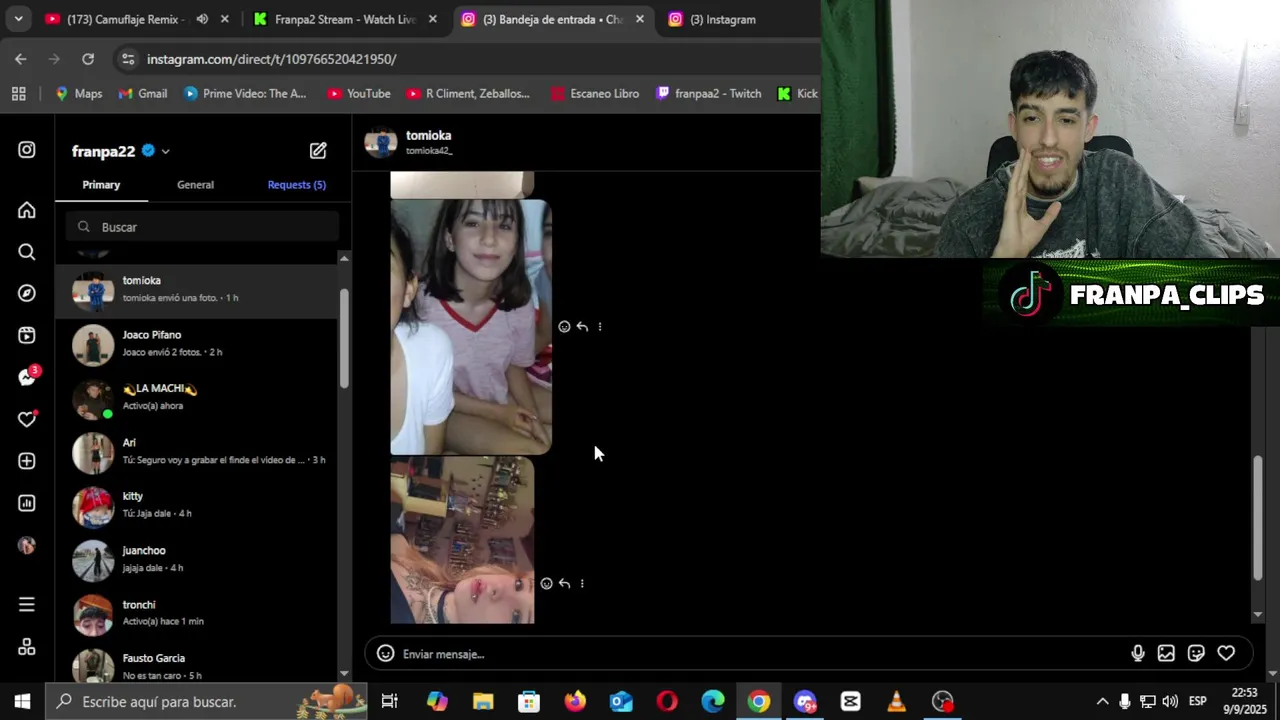Start a new message with pencil icon
The image size is (1280, 720).
pyautogui.click(x=318, y=151)
